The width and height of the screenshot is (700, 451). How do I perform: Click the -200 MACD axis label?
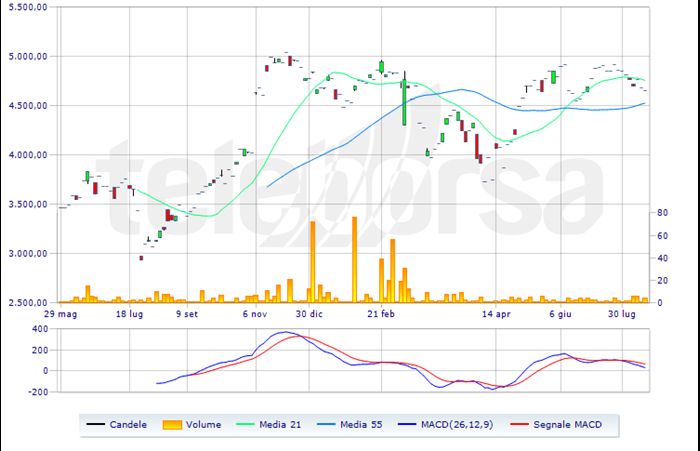(38, 392)
